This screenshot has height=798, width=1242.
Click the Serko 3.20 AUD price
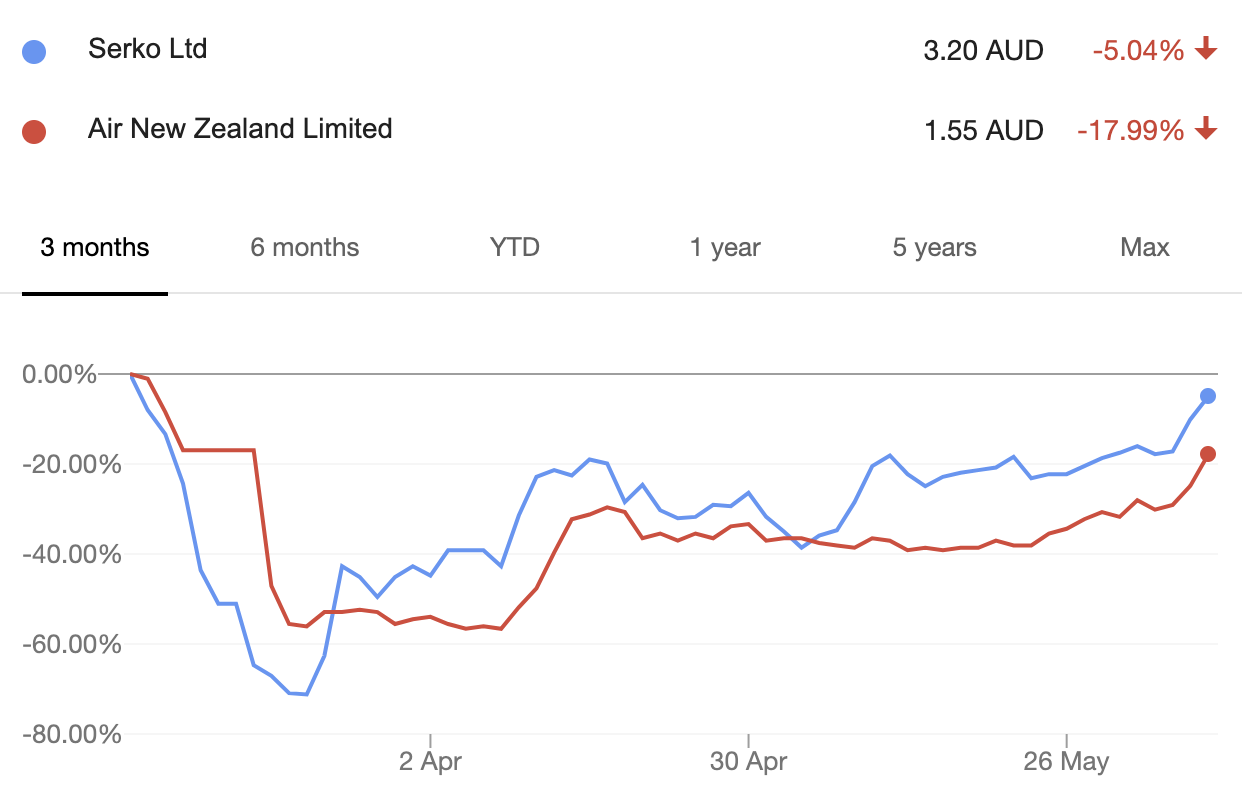(983, 50)
